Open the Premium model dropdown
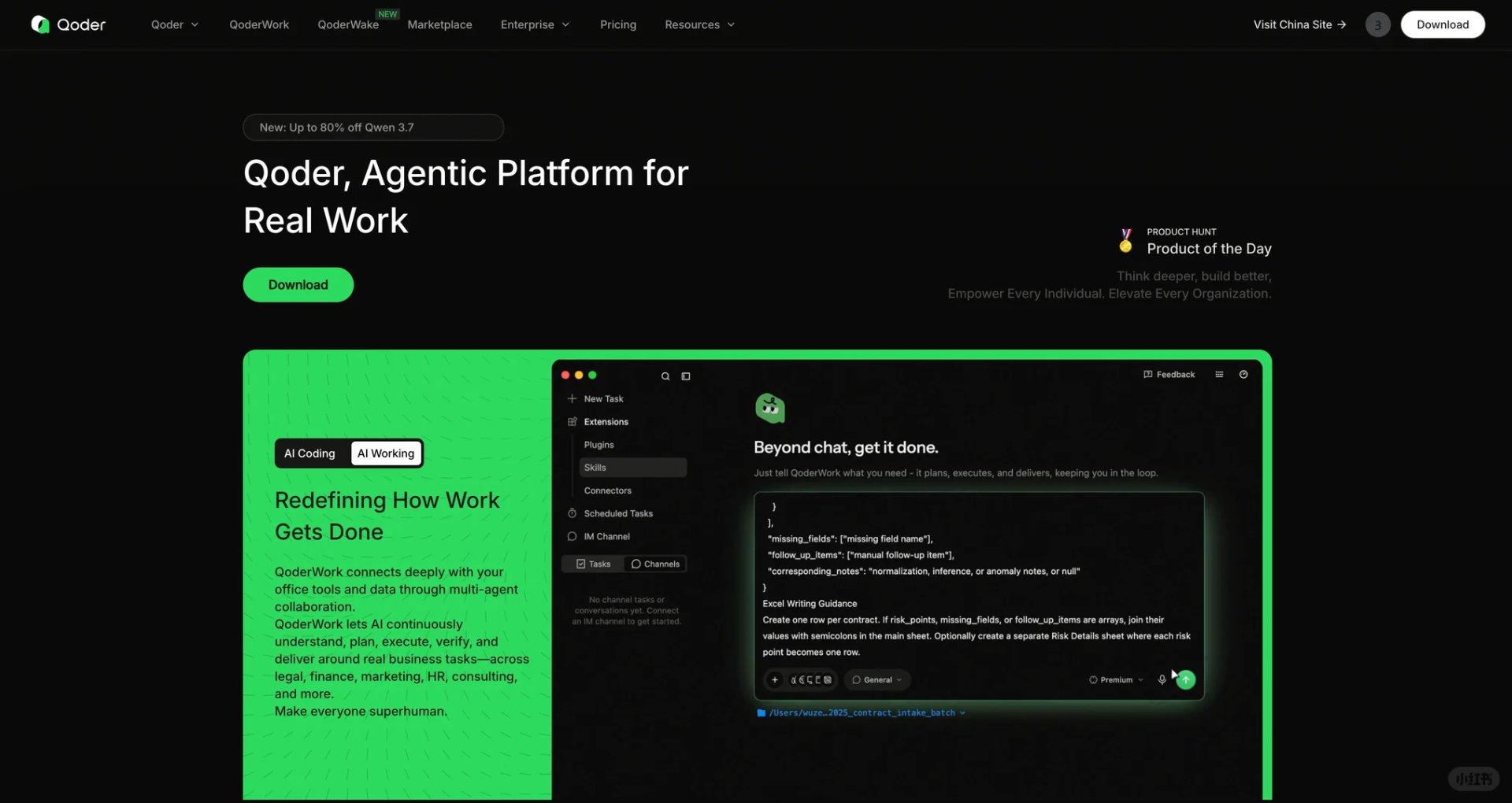 (x=1116, y=679)
